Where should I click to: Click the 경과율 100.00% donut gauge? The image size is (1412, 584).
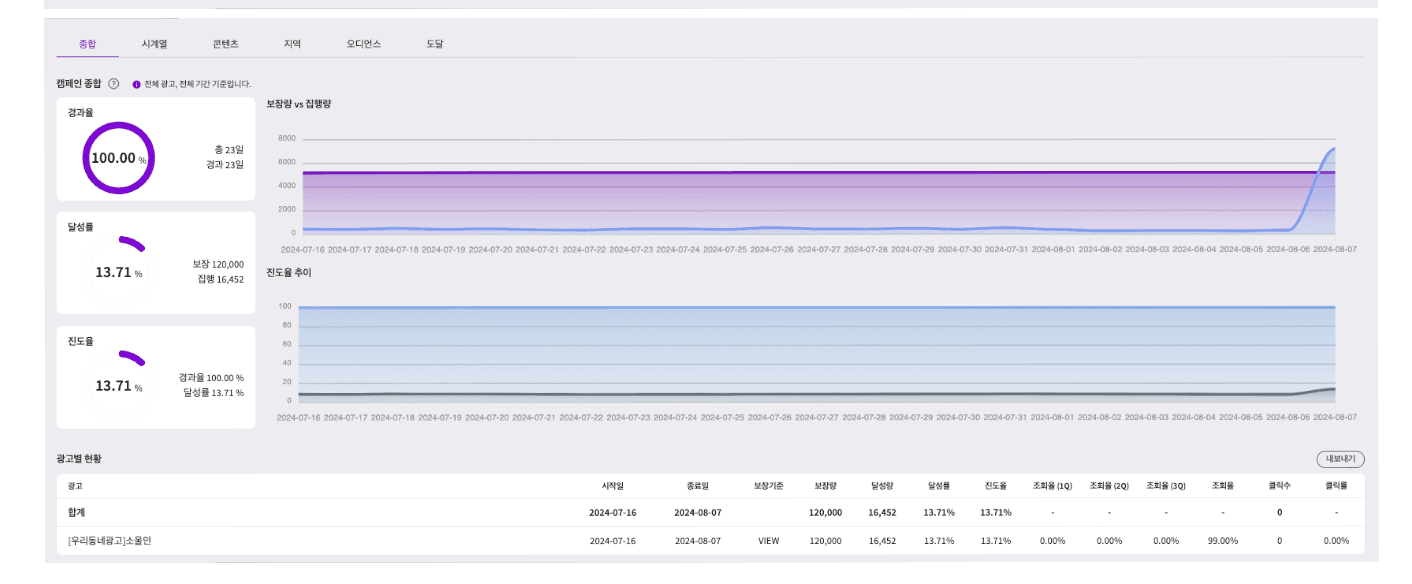tap(119, 158)
